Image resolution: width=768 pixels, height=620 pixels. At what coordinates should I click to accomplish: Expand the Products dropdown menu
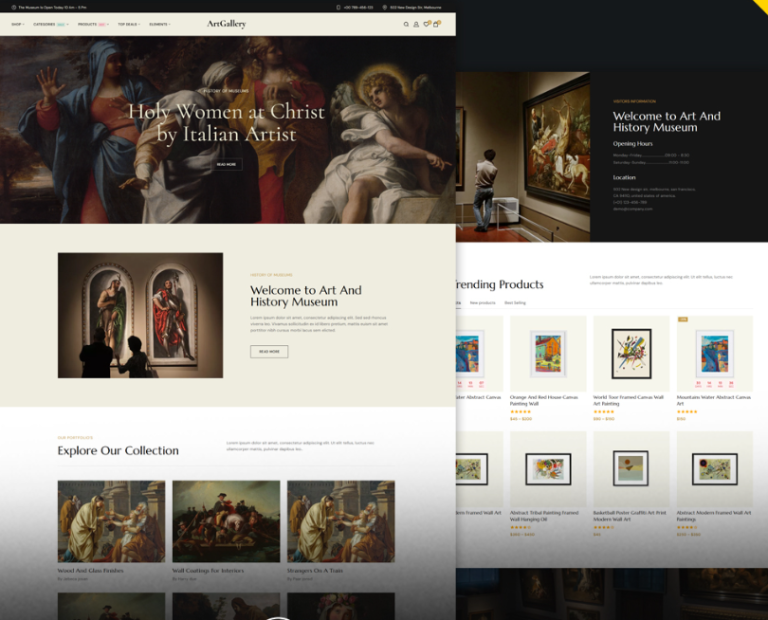click(90, 24)
